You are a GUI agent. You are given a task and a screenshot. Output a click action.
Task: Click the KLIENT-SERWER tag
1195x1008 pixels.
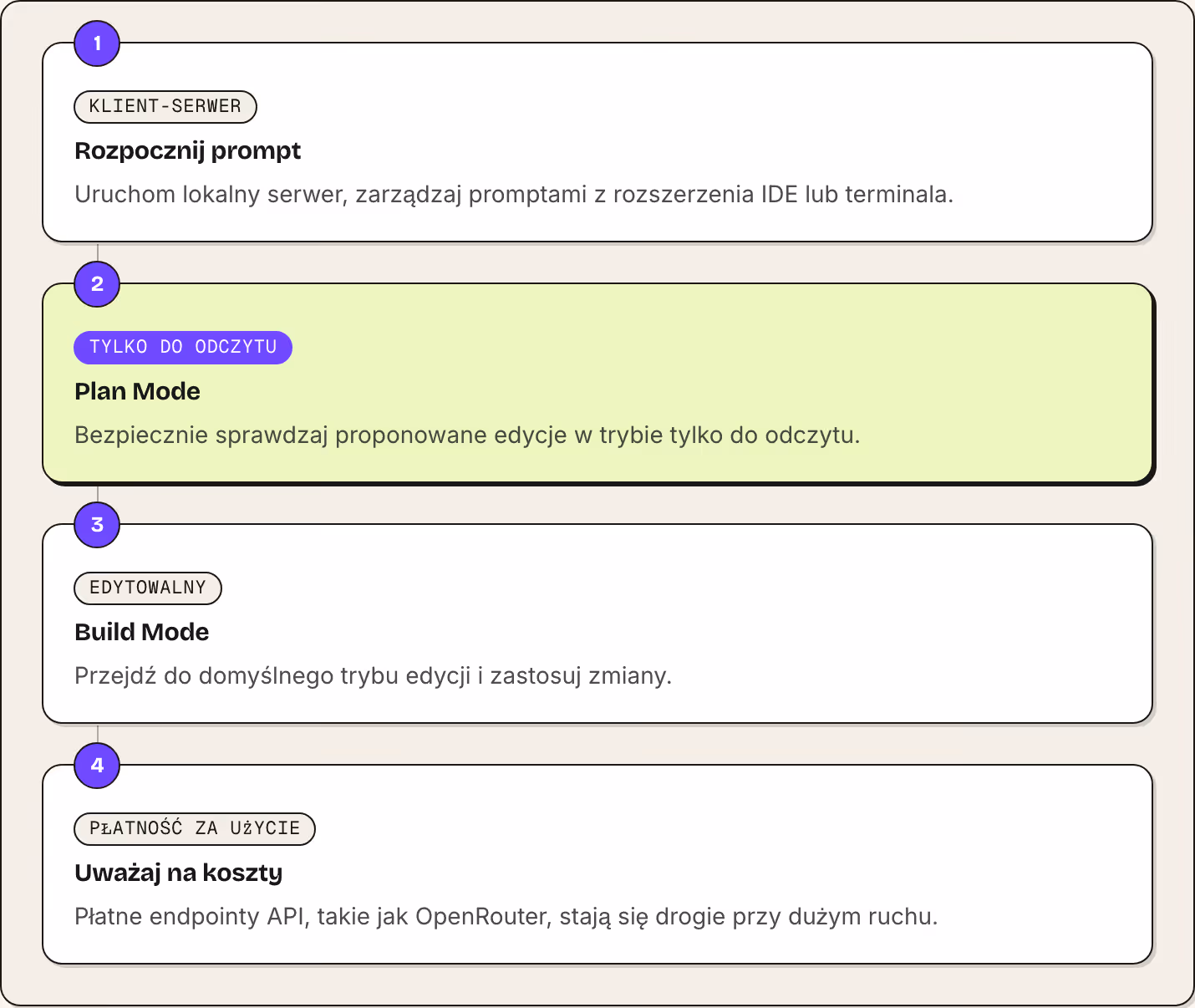click(x=165, y=106)
